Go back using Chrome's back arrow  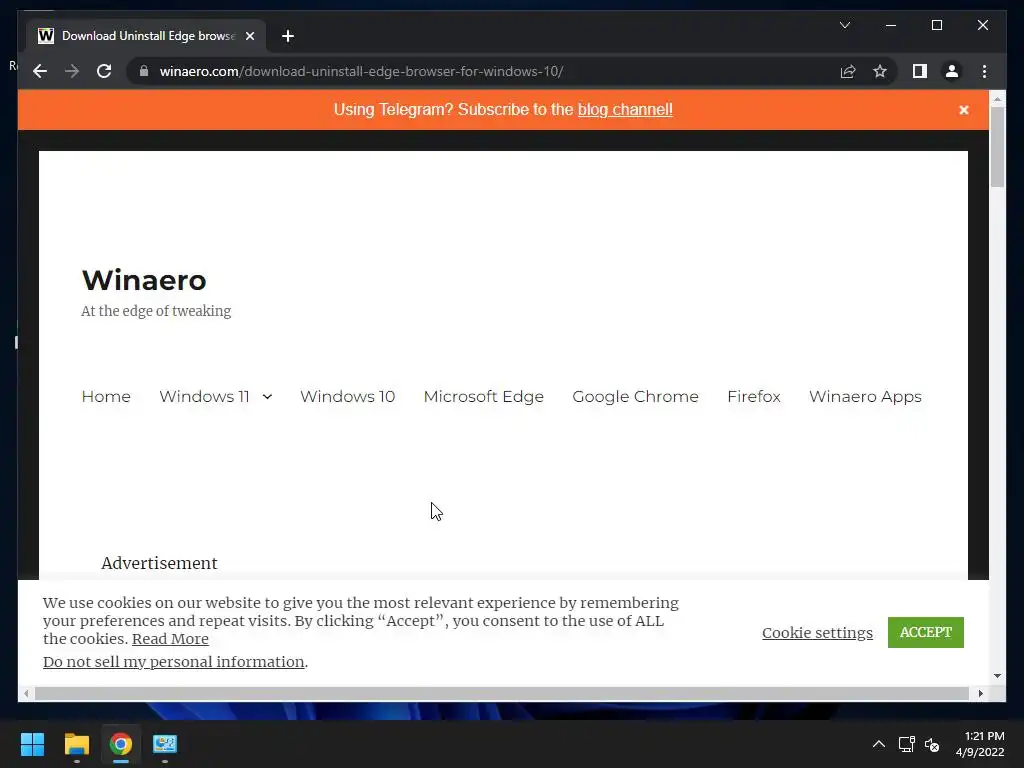pyautogui.click(x=40, y=71)
